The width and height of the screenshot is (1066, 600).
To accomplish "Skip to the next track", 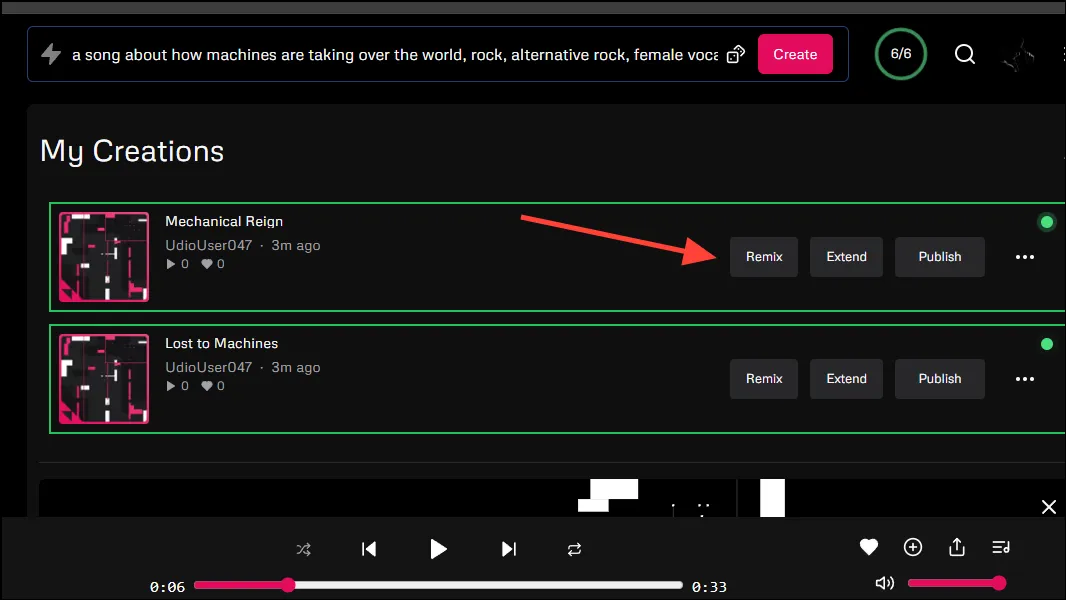I will [x=509, y=549].
